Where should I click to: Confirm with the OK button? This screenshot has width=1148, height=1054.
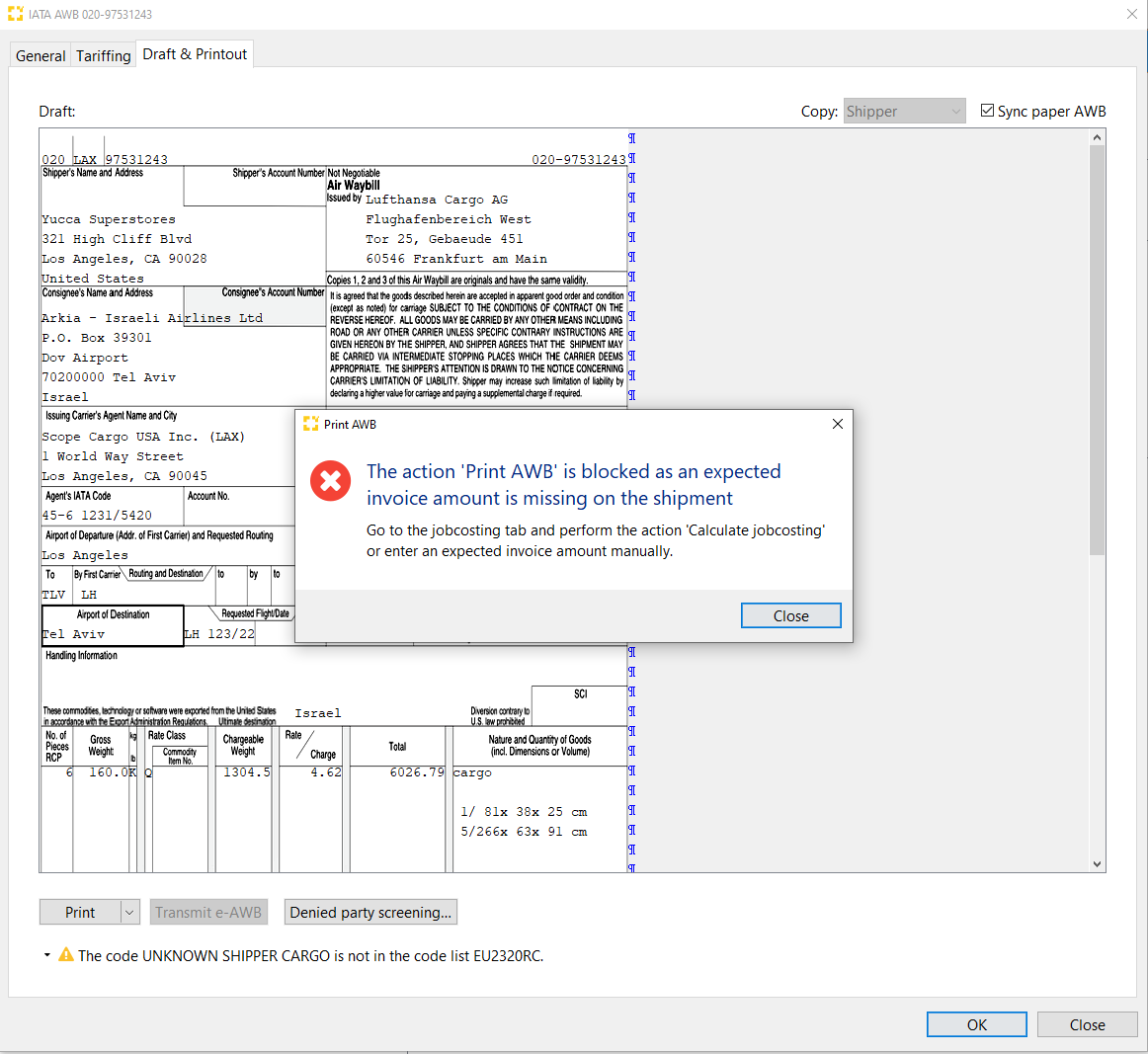click(976, 1024)
